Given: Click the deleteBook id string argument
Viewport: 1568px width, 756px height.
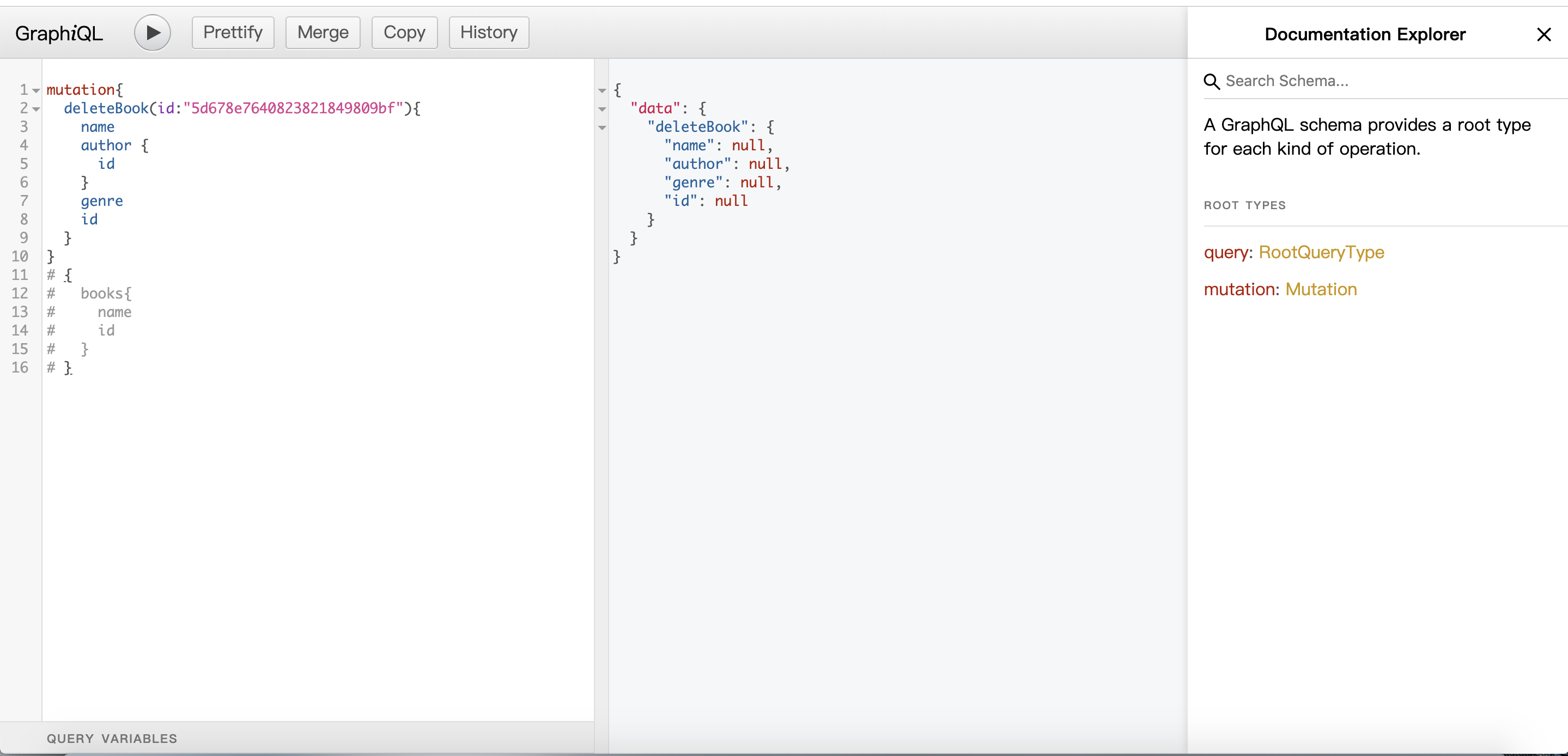Looking at the screenshot, I should pos(293,108).
